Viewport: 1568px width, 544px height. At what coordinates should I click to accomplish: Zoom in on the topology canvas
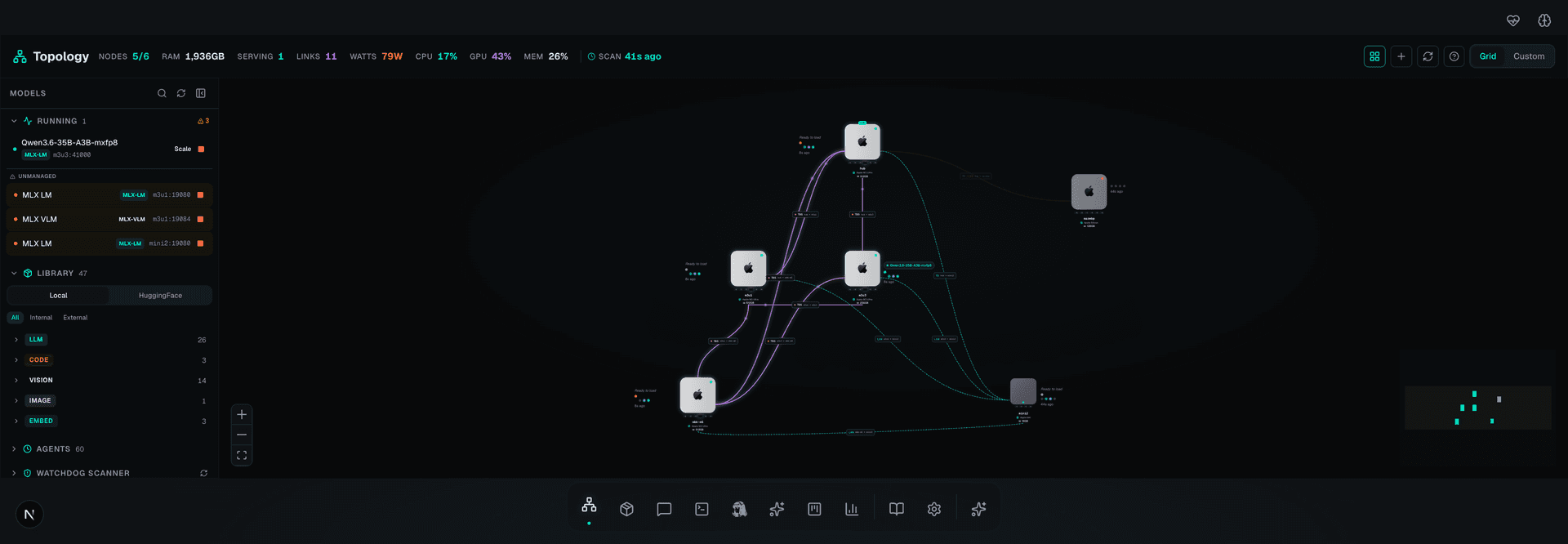pos(242,415)
